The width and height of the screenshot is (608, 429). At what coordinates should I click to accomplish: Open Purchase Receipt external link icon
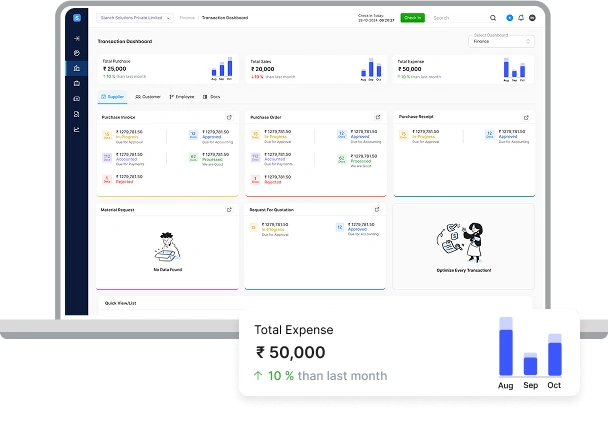[x=525, y=117]
